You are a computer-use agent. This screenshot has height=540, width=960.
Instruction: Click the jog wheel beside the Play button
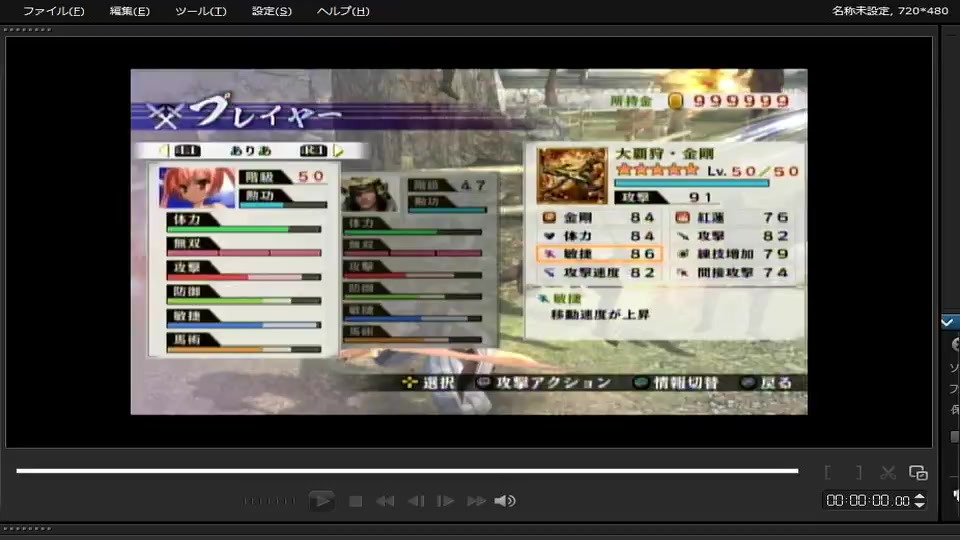click(x=269, y=501)
